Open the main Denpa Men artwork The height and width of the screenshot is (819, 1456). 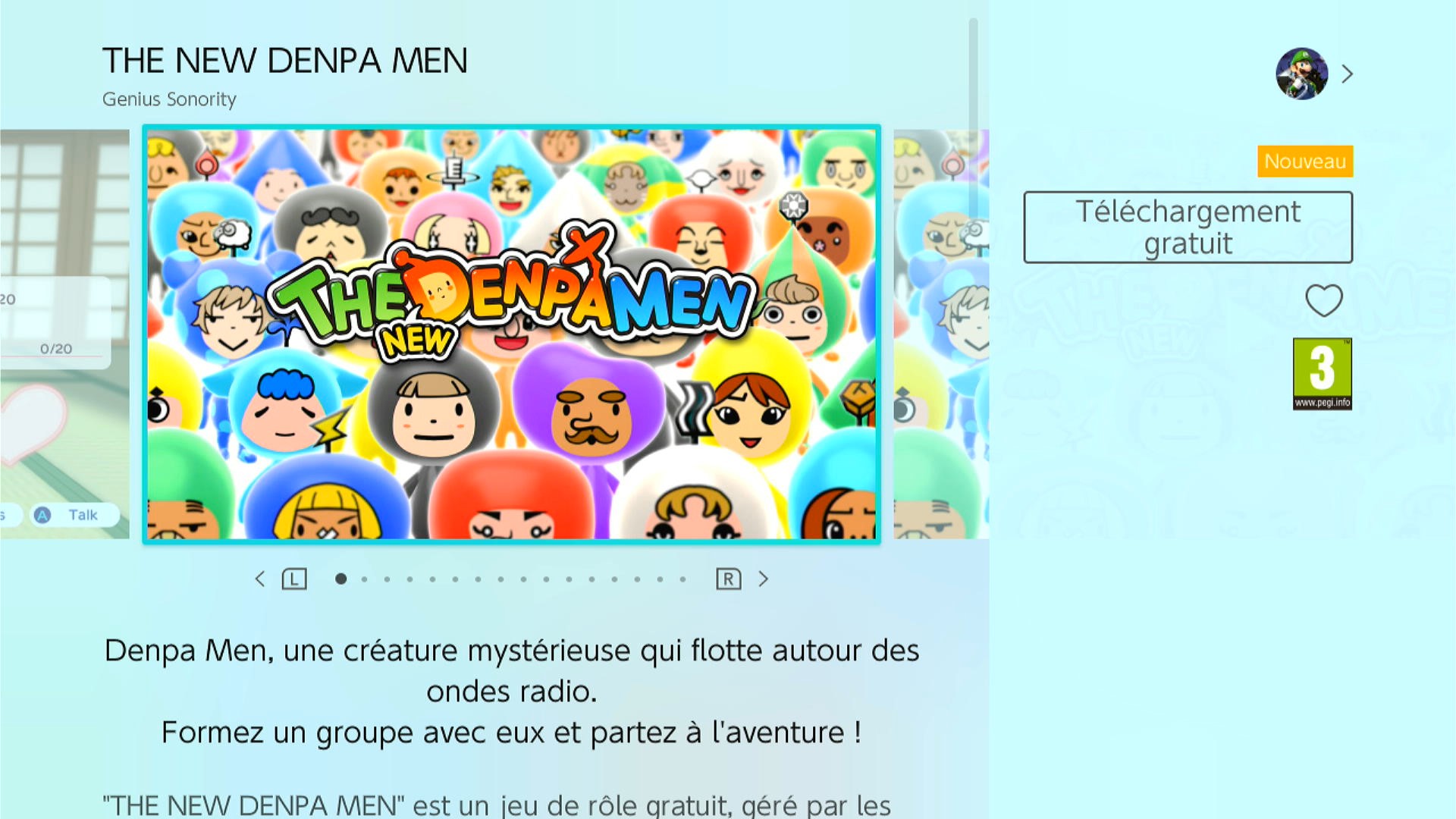point(511,334)
